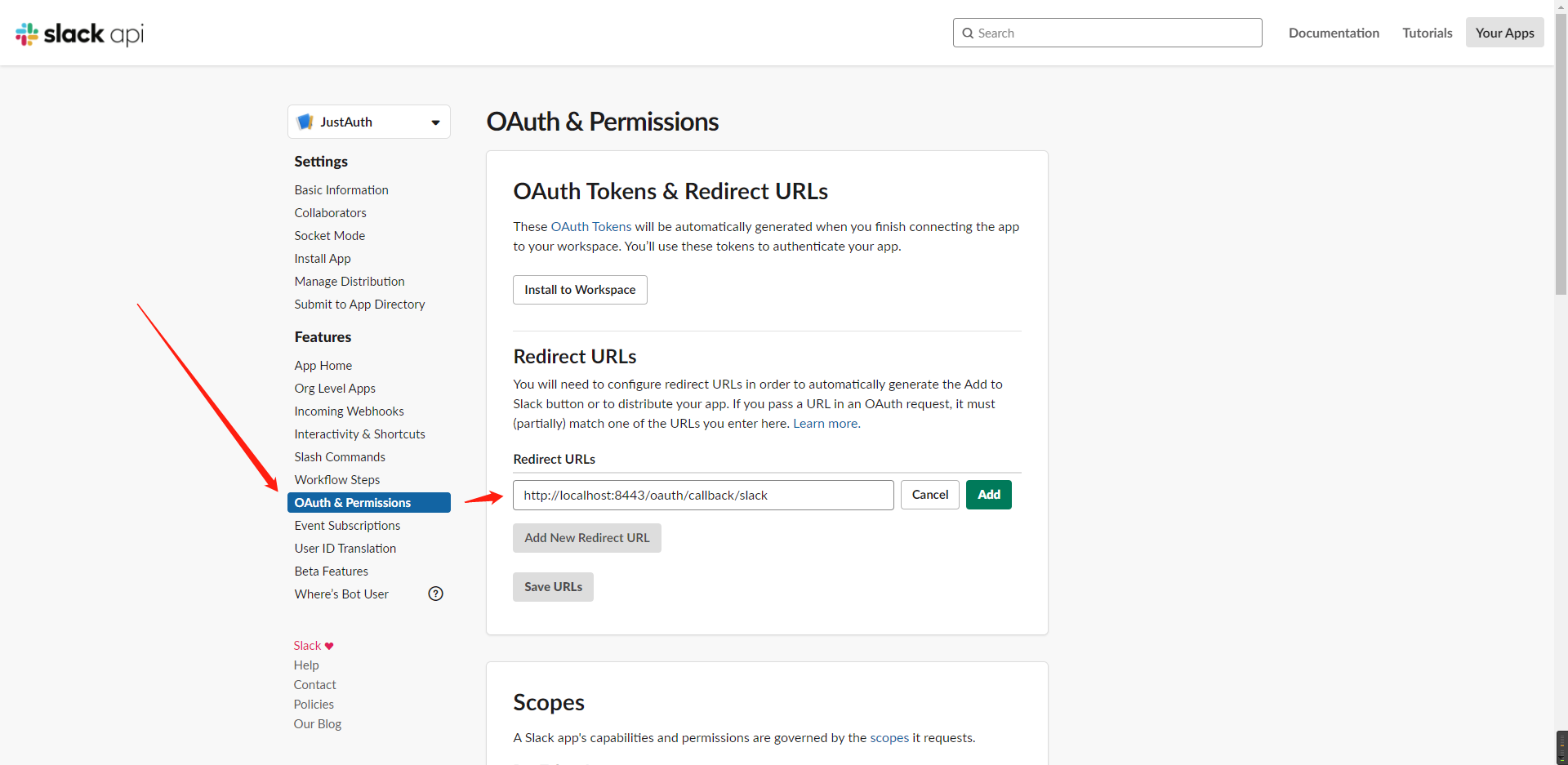Open Basic Information settings
Screen dimensions: 1568x765
(341, 189)
